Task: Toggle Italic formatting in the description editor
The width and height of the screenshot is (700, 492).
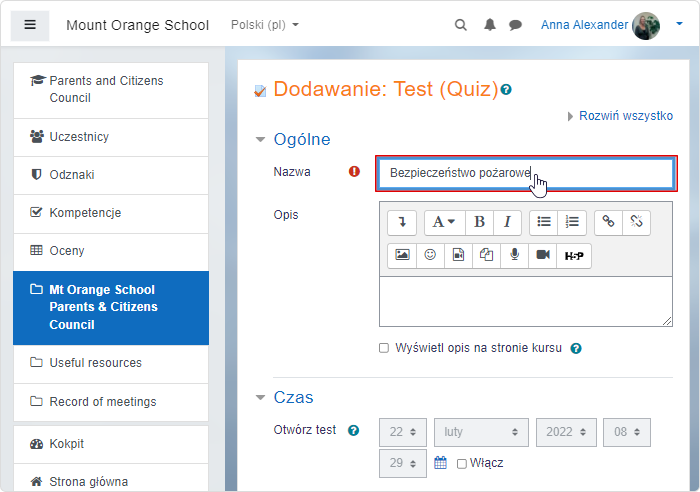Action: tap(507, 222)
